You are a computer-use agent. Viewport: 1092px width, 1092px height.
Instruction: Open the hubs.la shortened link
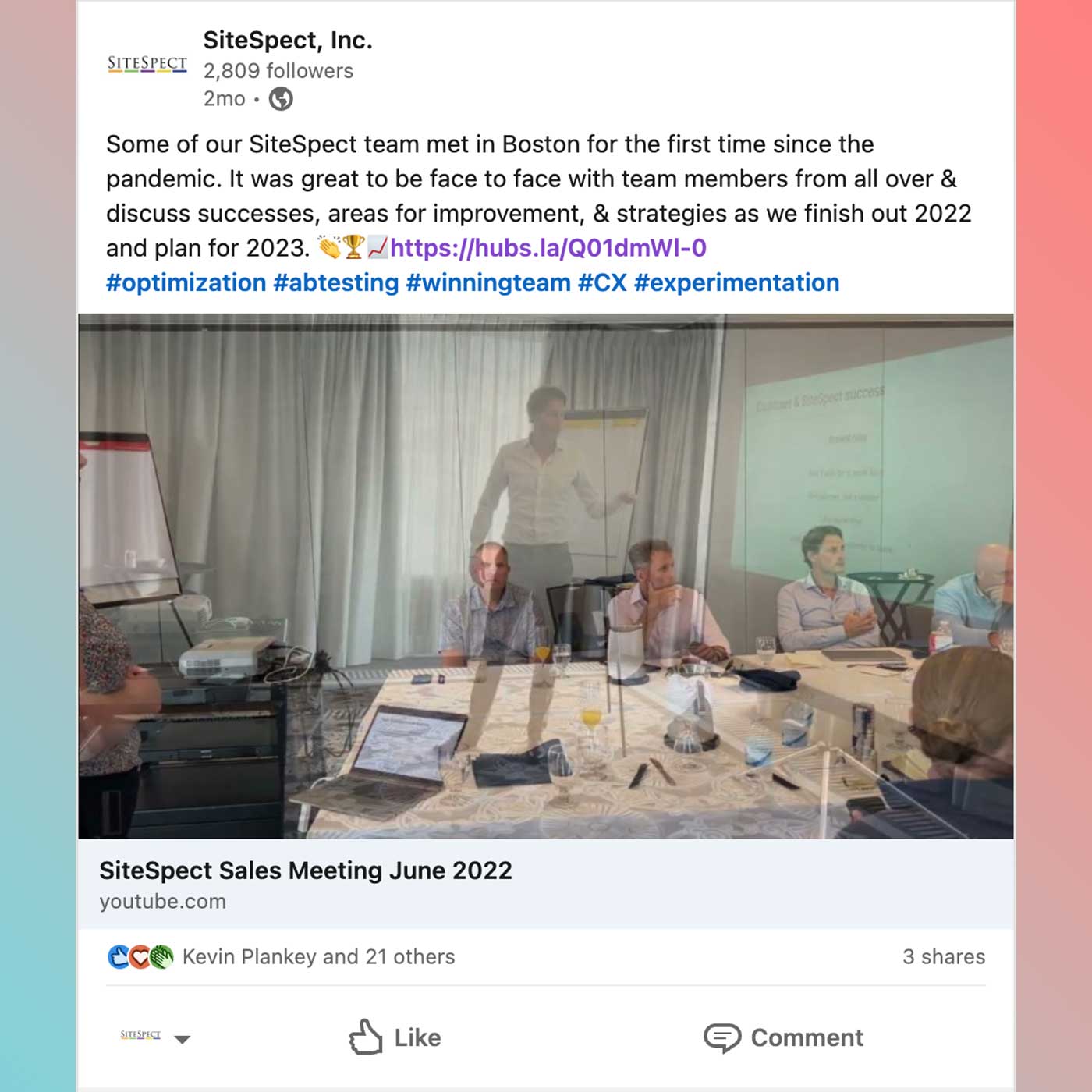click(548, 248)
